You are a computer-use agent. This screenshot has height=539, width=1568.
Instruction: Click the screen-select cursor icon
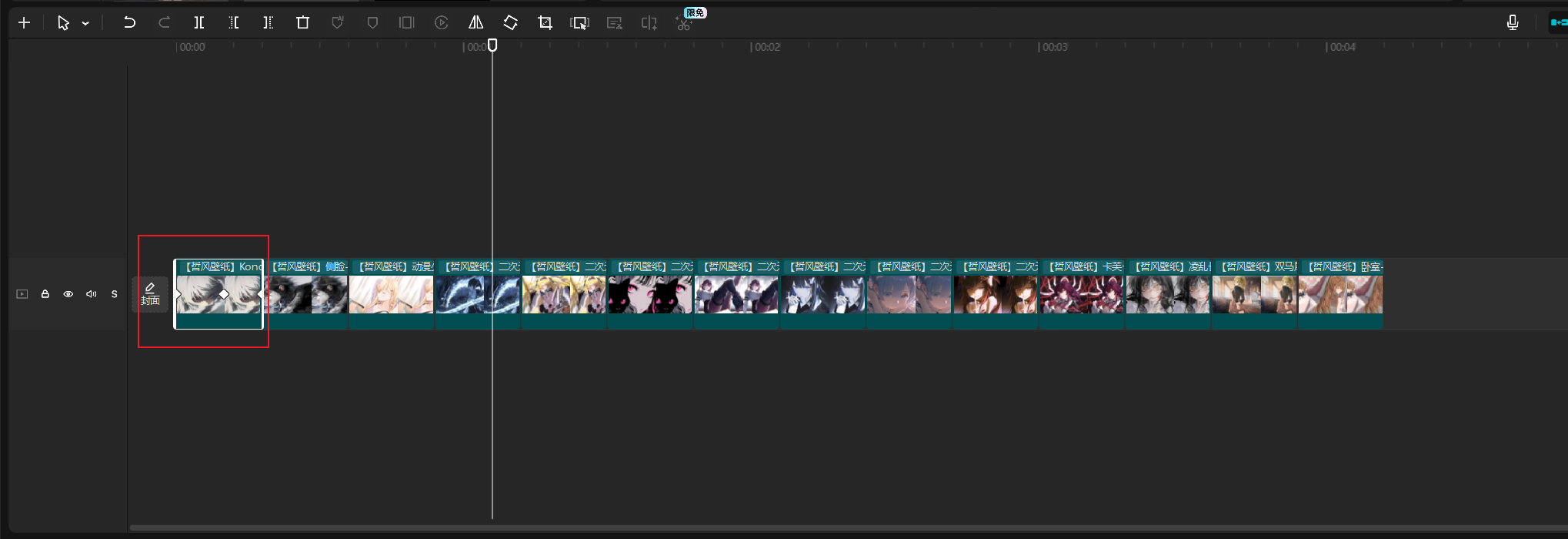[x=579, y=23]
